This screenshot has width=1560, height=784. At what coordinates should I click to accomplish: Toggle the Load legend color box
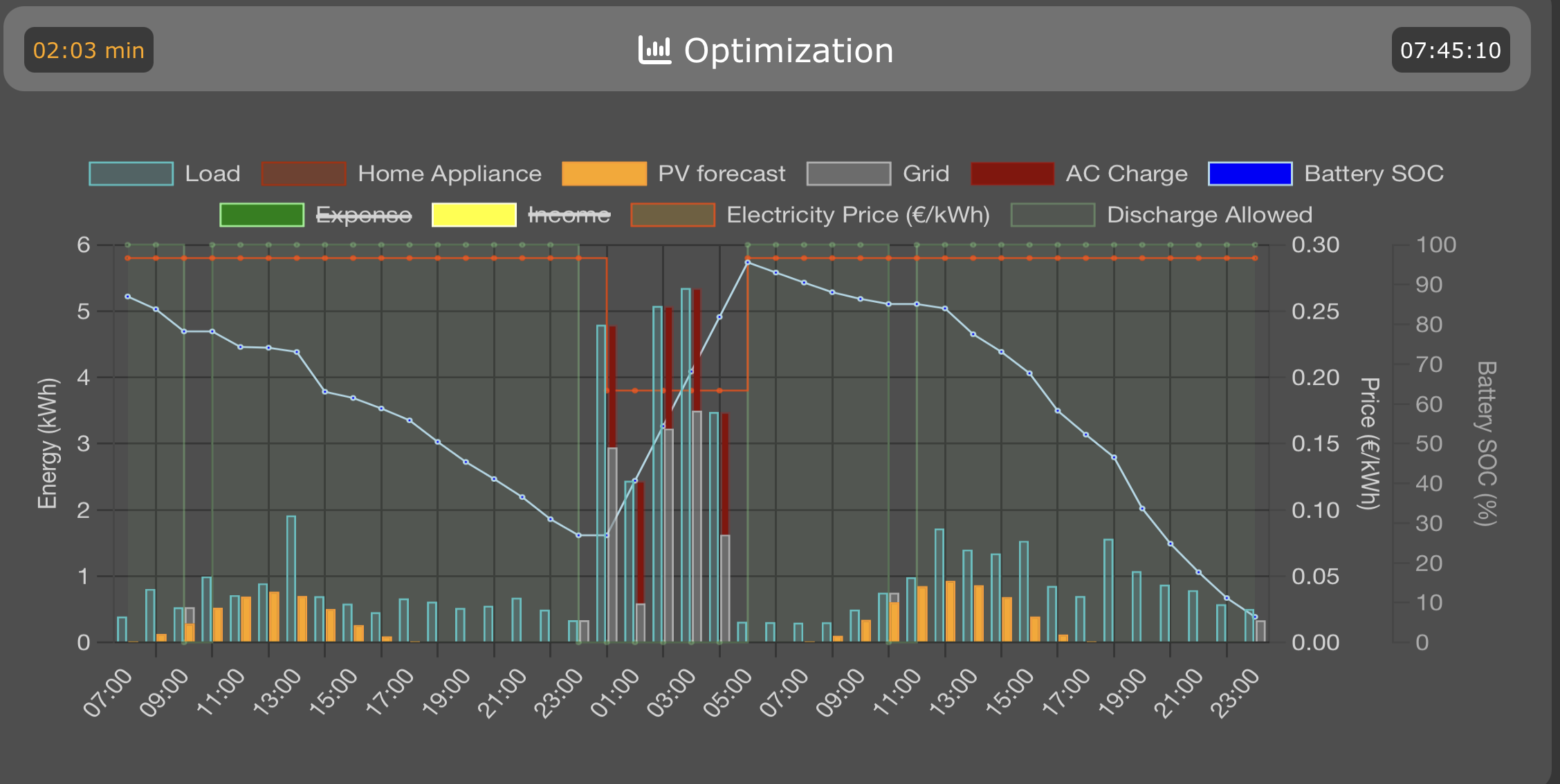click(x=131, y=174)
